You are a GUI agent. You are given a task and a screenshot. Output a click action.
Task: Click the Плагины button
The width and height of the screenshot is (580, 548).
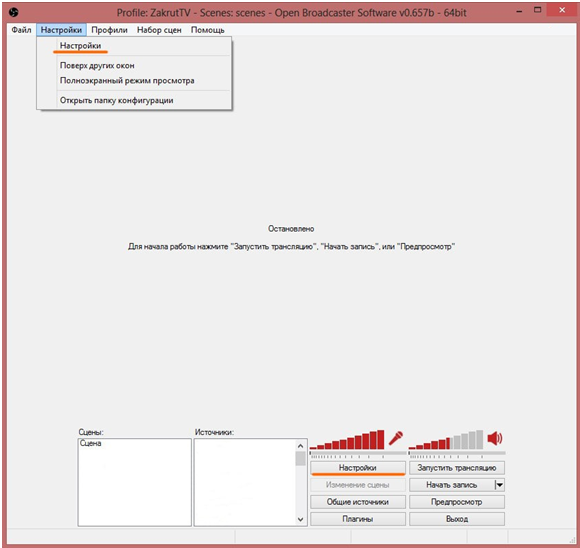(x=358, y=519)
